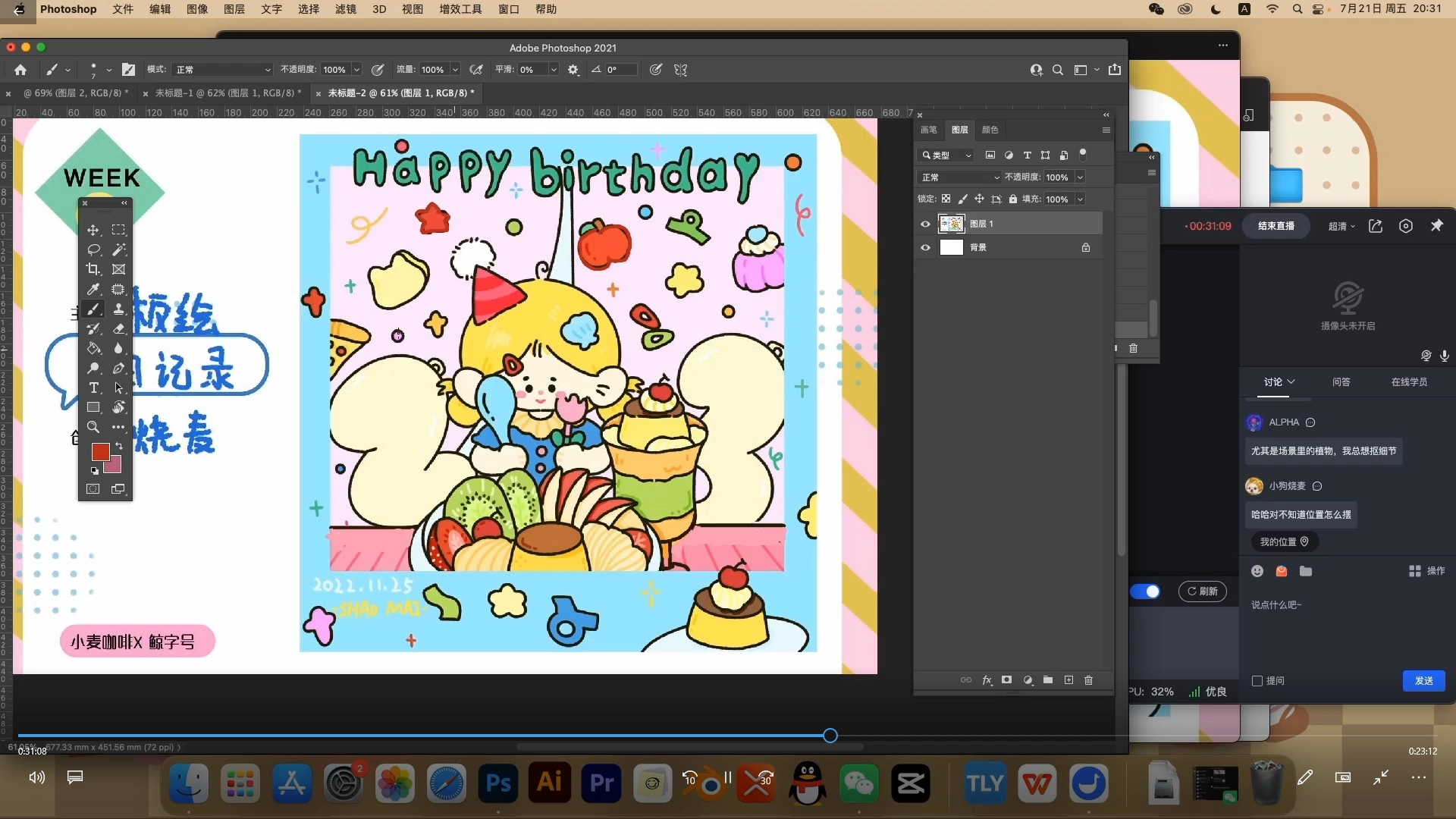The height and width of the screenshot is (819, 1456).
Task: Delete layer with trash icon in layers panel
Action: tap(1088, 680)
